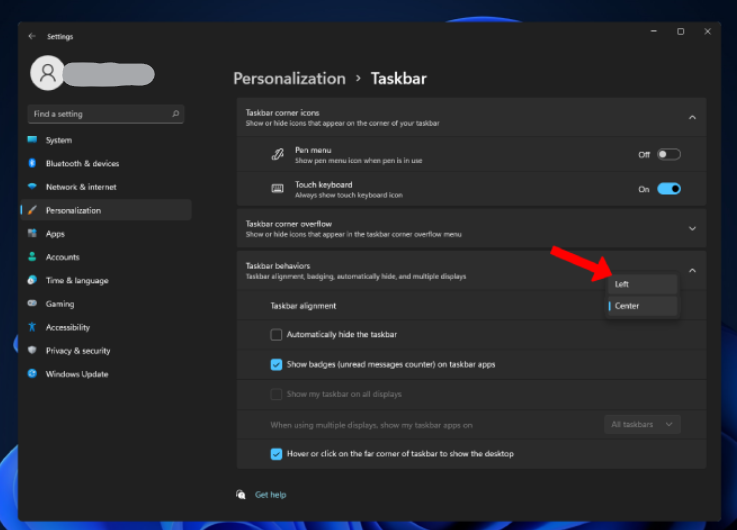Open the All taskbars dropdown
Viewport: 737px width, 530px height.
(x=642, y=424)
